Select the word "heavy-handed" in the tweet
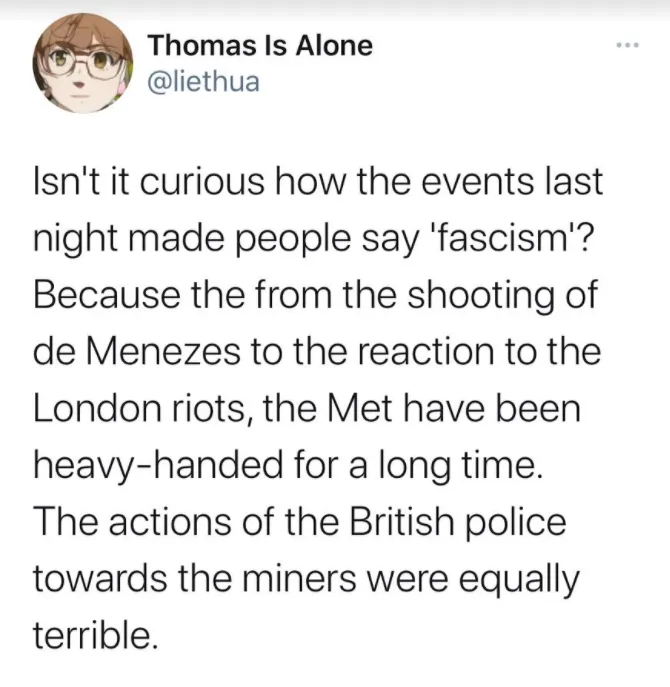Image resolution: width=670 pixels, height=687 pixels. (x=159, y=465)
